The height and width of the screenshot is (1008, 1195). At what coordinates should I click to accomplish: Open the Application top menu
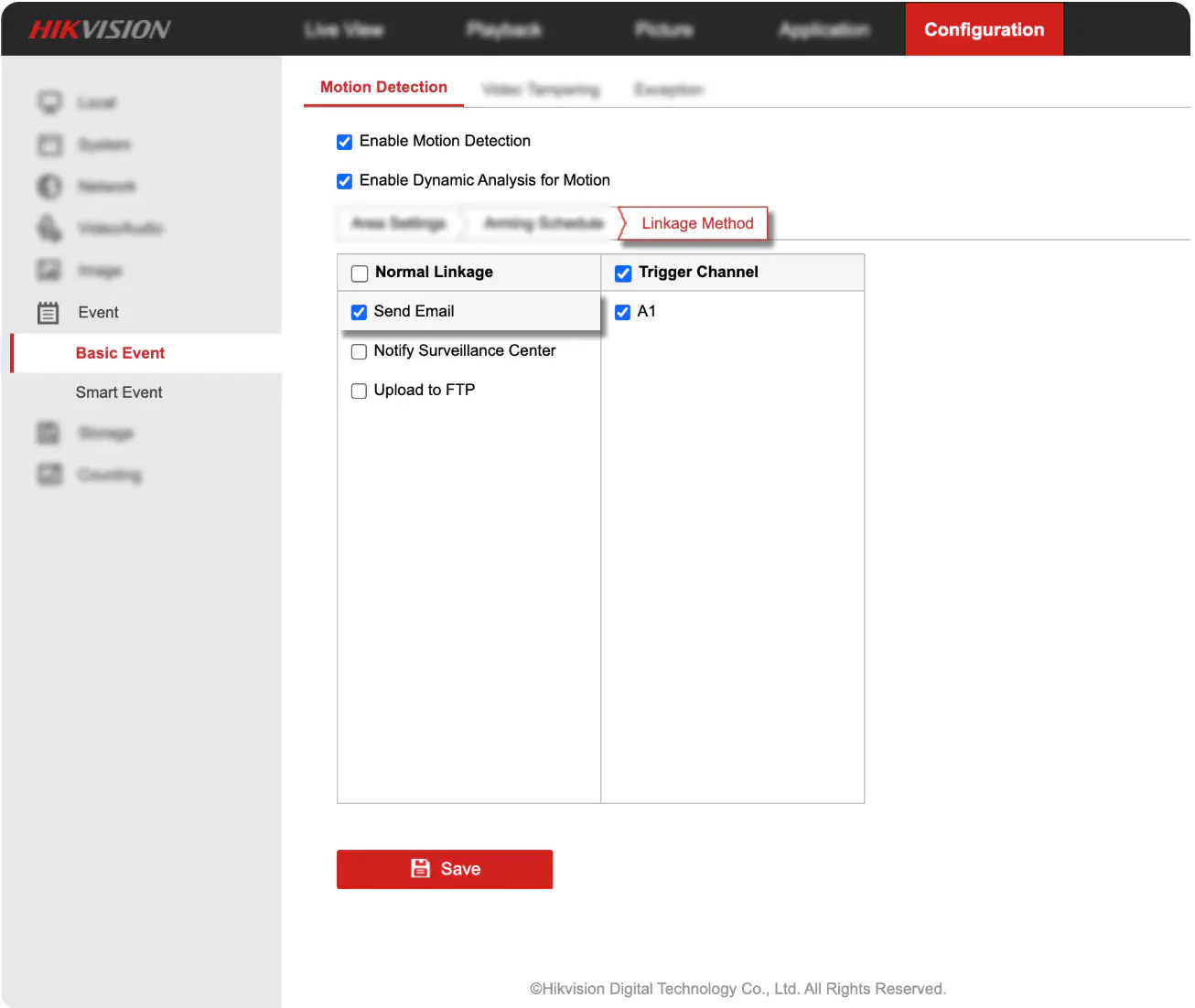click(824, 29)
